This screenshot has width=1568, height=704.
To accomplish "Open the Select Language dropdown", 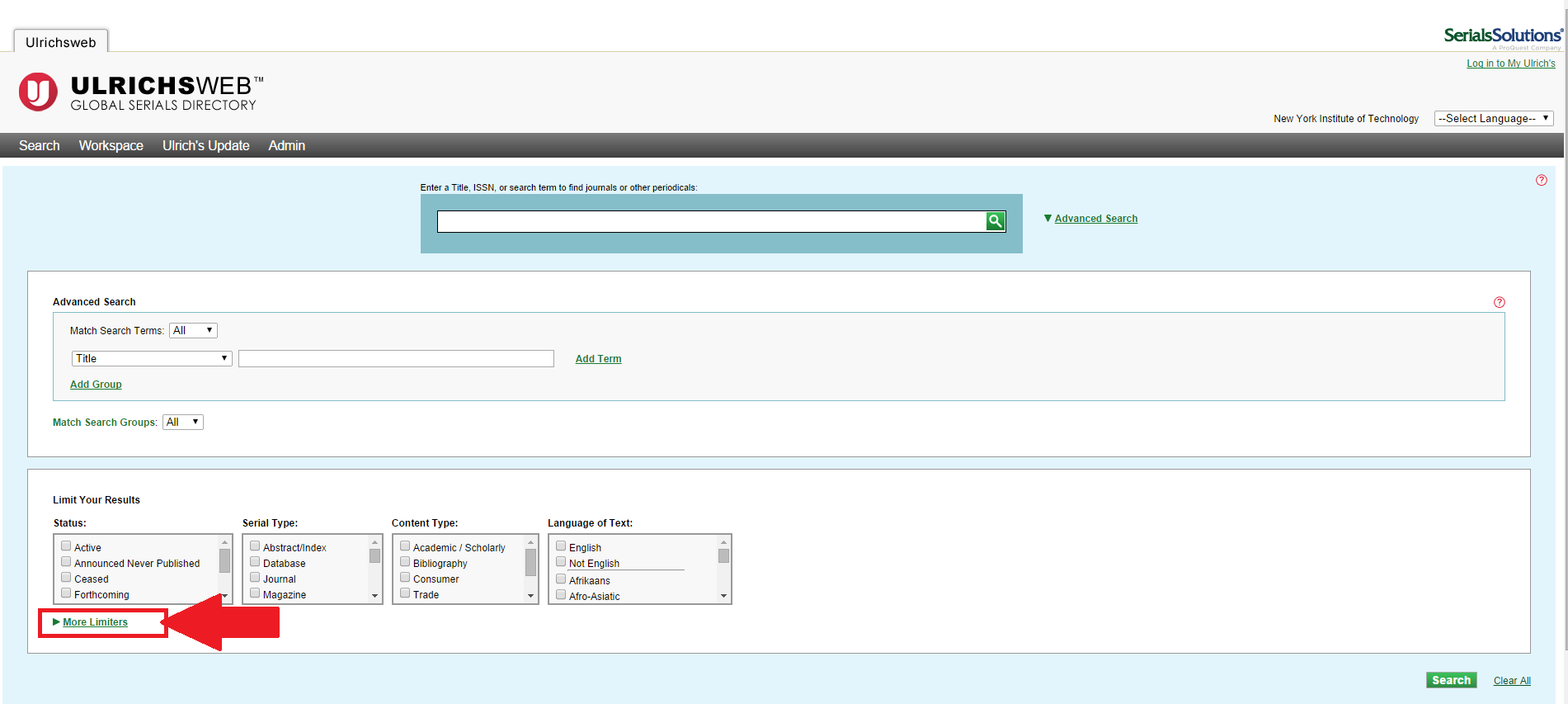I will point(1494,118).
